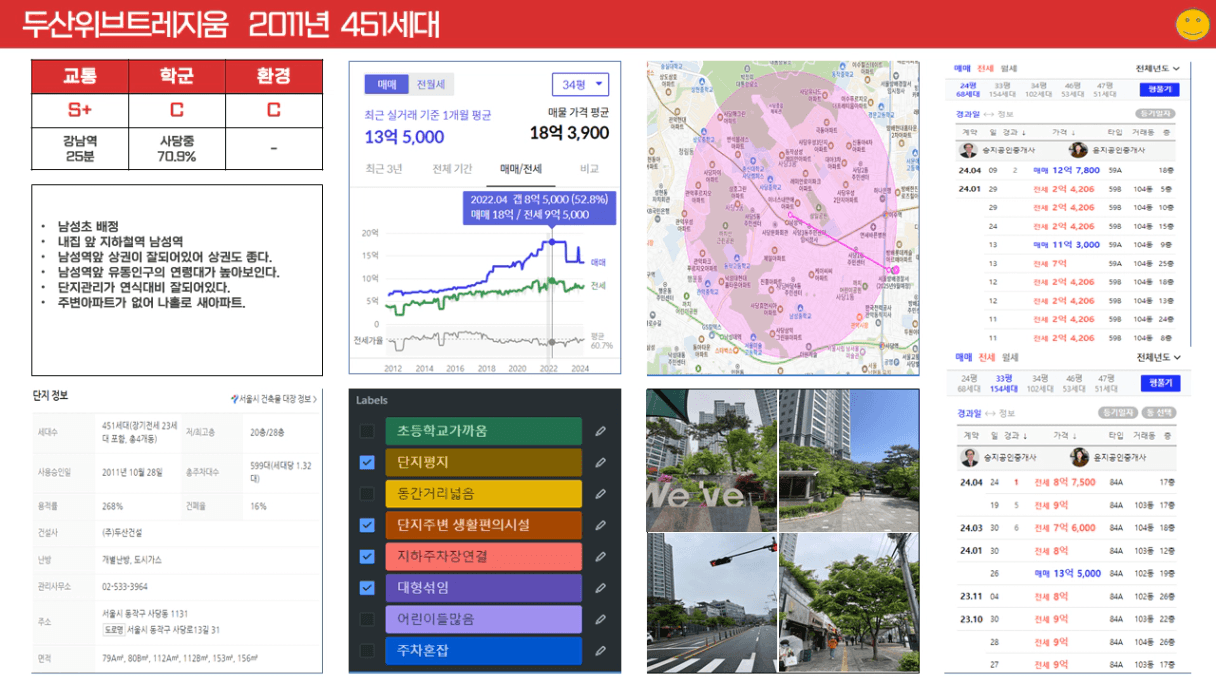The image size is (1216, 684).
Task: Click the yellow smiley face icon
Action: coord(1192,25)
